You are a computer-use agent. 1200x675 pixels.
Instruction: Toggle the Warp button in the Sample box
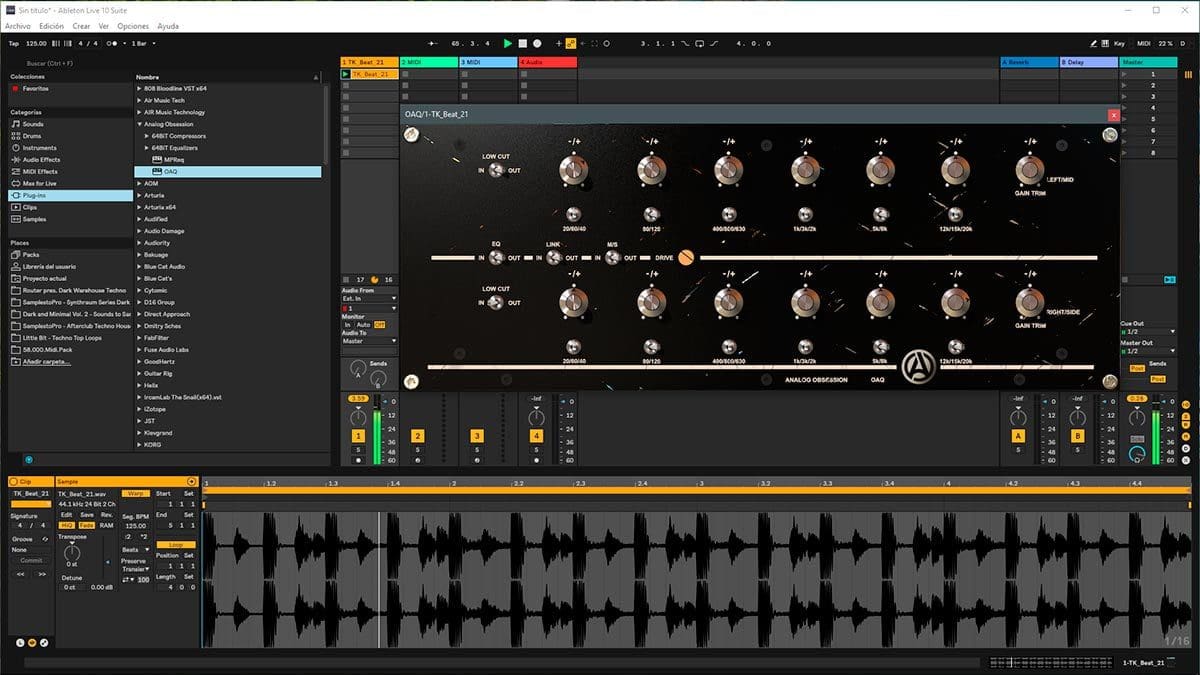coord(134,493)
